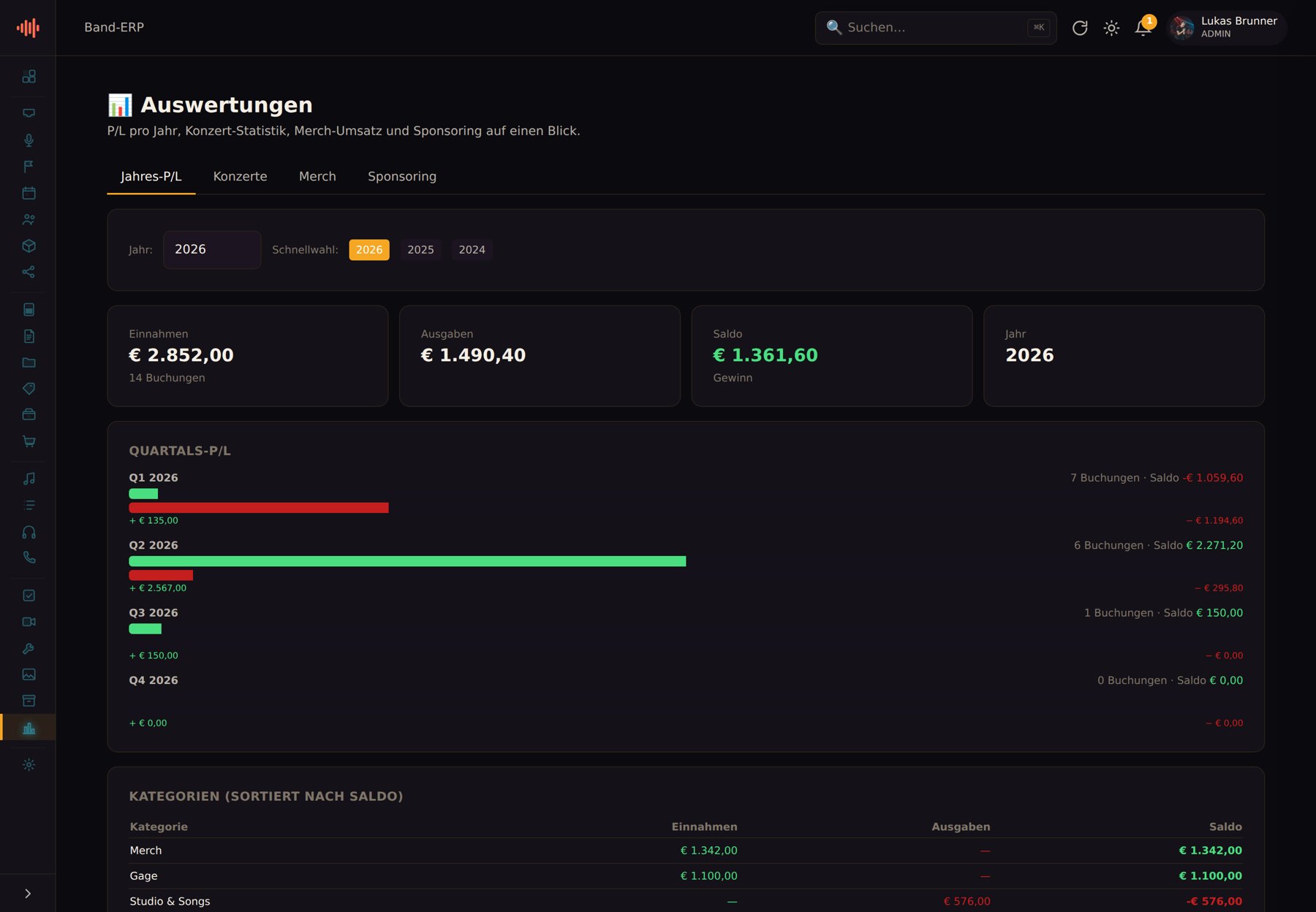Screen dimensions: 1316x912
Task: Select the 2026 quick-select button
Action: coord(369,250)
